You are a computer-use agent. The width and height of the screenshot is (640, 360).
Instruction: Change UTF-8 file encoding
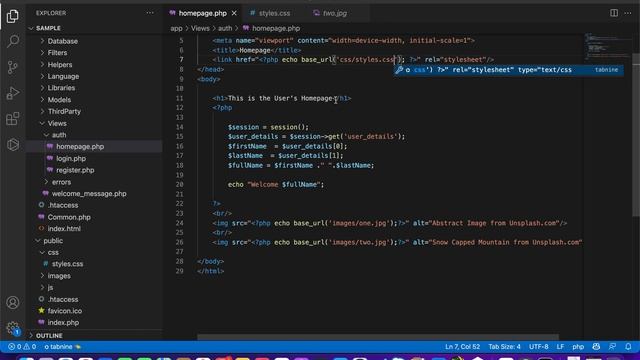[538, 347]
